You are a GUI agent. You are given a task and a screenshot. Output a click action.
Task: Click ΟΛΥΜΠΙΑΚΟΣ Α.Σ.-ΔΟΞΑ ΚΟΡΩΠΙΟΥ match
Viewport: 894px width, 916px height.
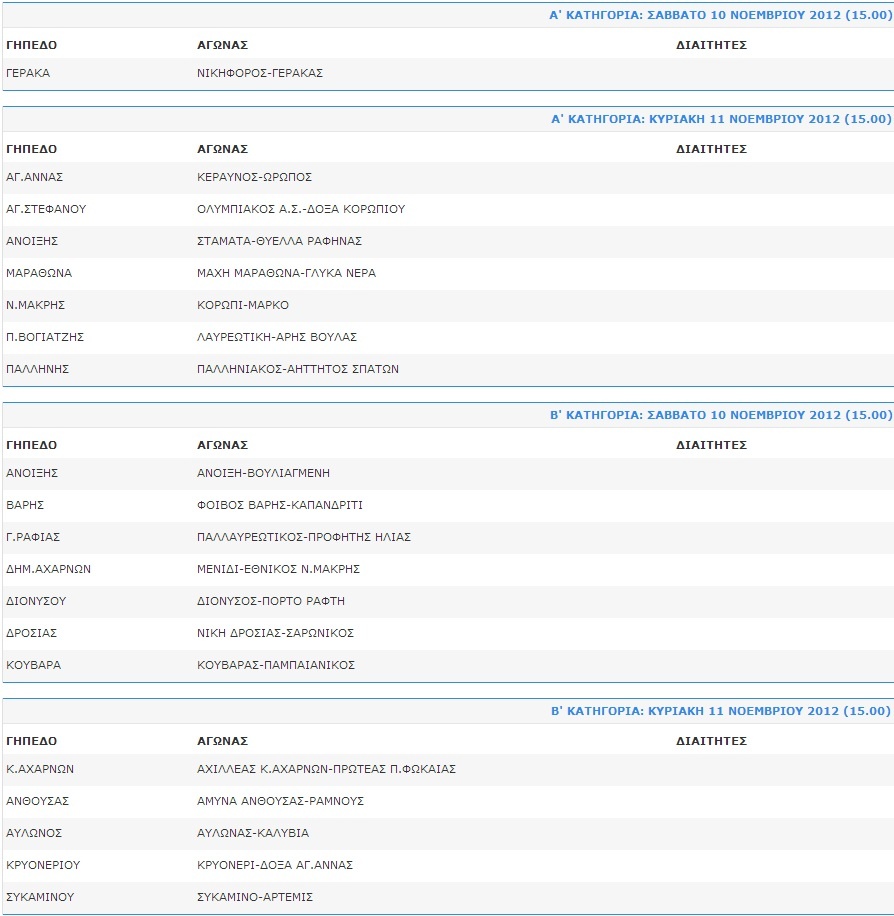point(301,209)
